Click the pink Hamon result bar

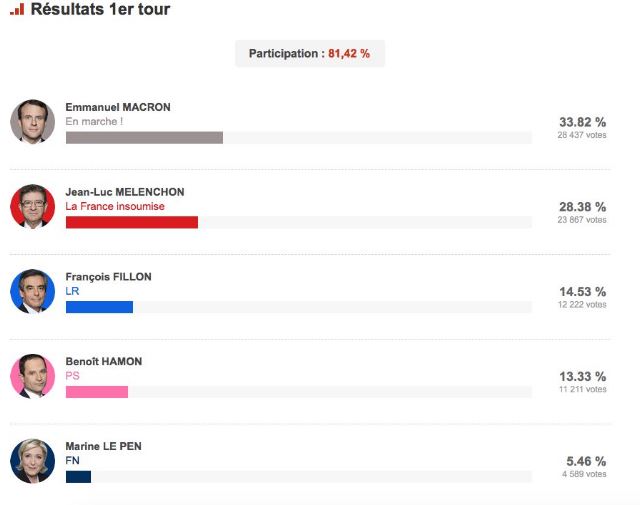(96, 392)
